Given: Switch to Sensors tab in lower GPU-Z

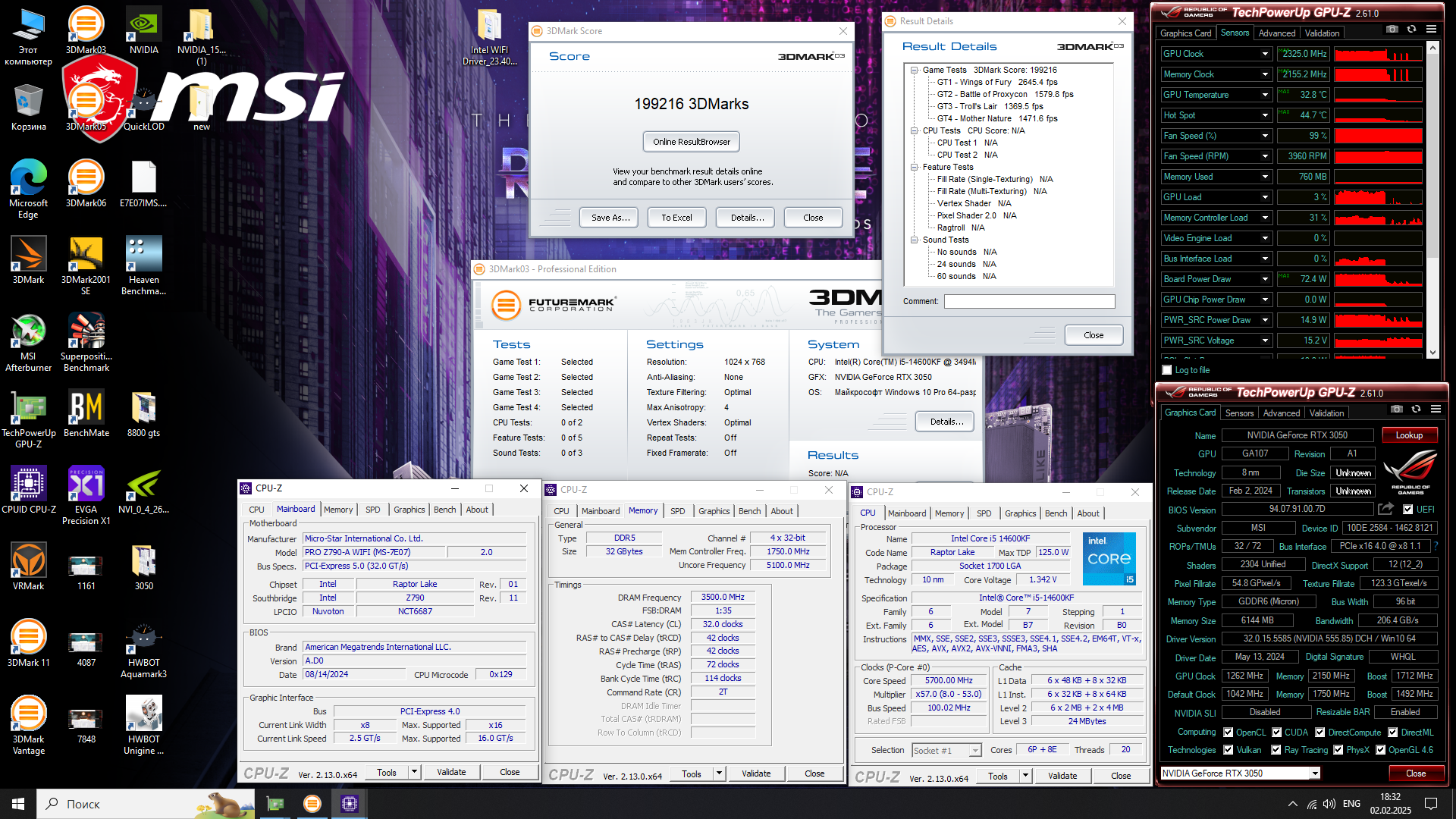Looking at the screenshot, I should (x=1239, y=413).
